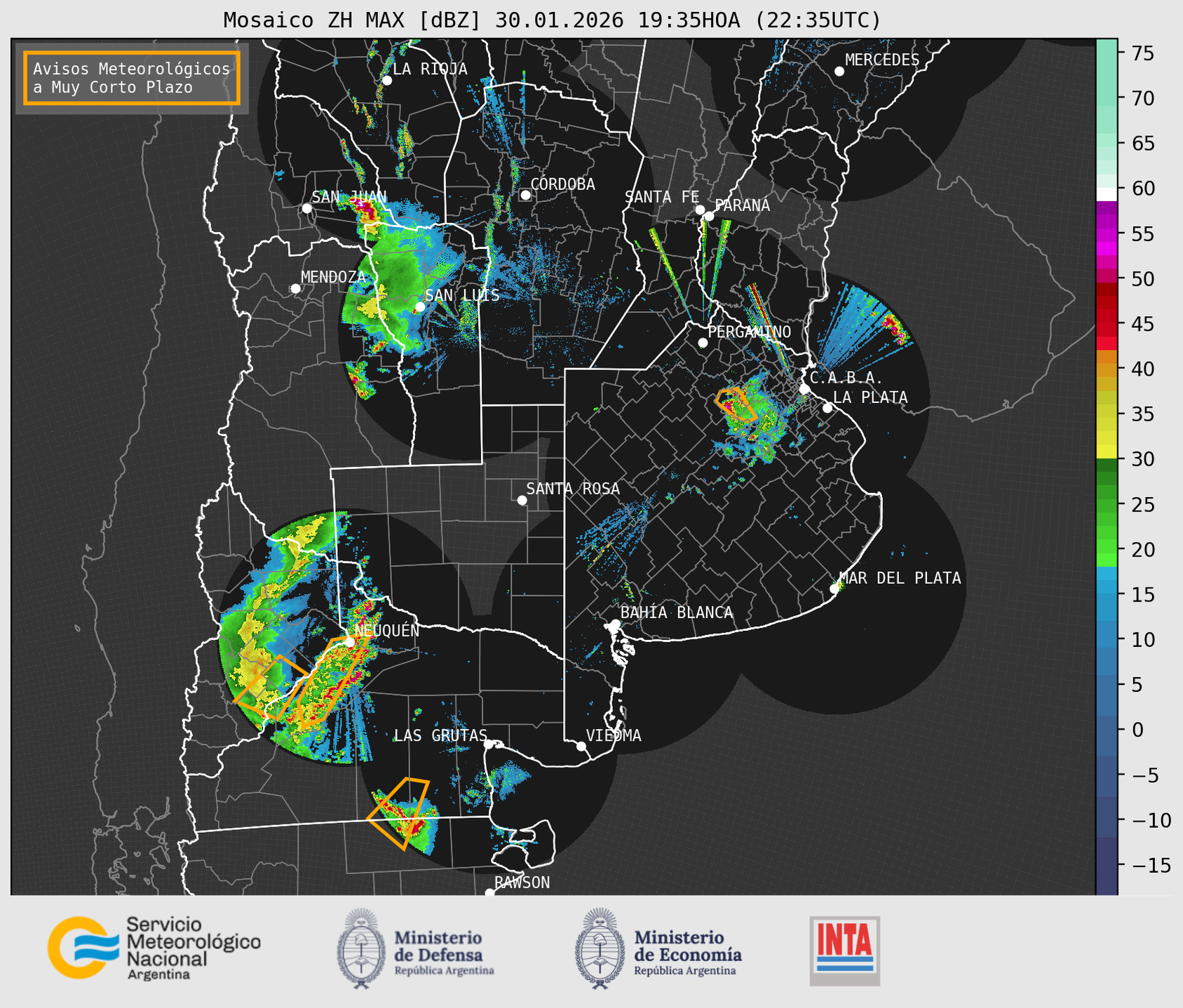
Task: Select the SAN LUIS city label
Action: tap(463, 295)
